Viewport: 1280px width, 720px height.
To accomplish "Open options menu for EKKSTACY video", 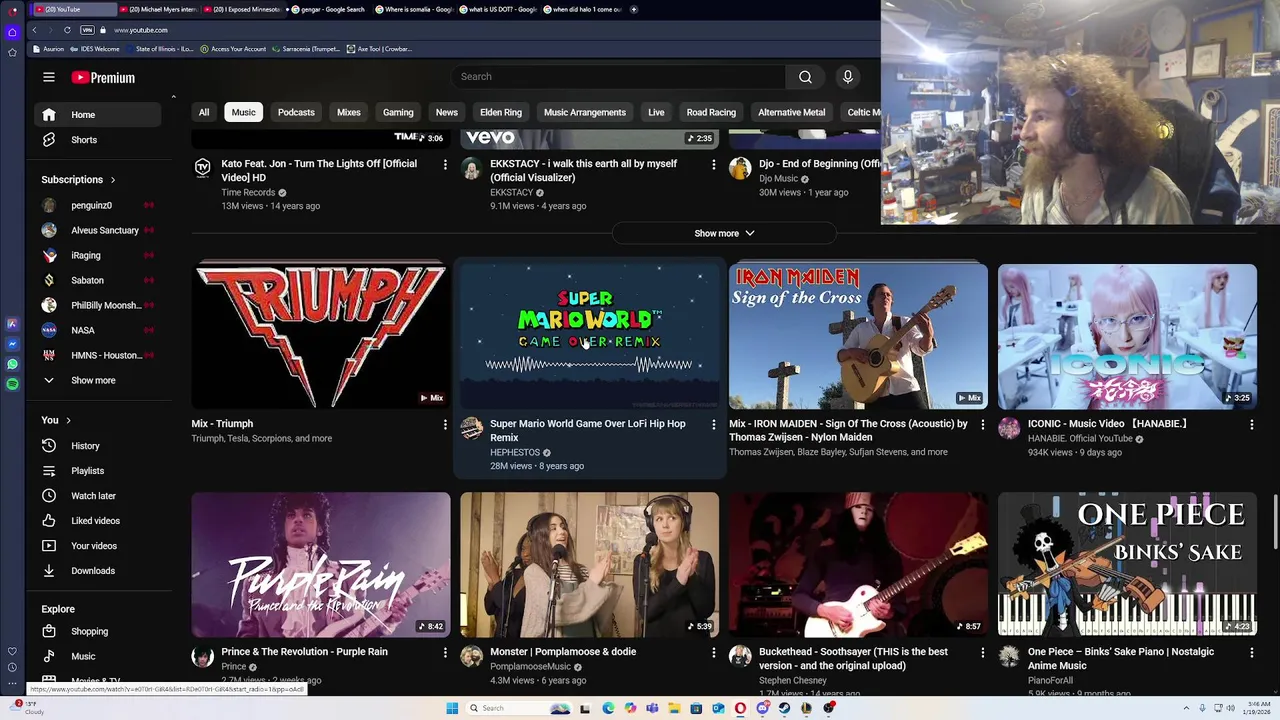I will [x=713, y=164].
